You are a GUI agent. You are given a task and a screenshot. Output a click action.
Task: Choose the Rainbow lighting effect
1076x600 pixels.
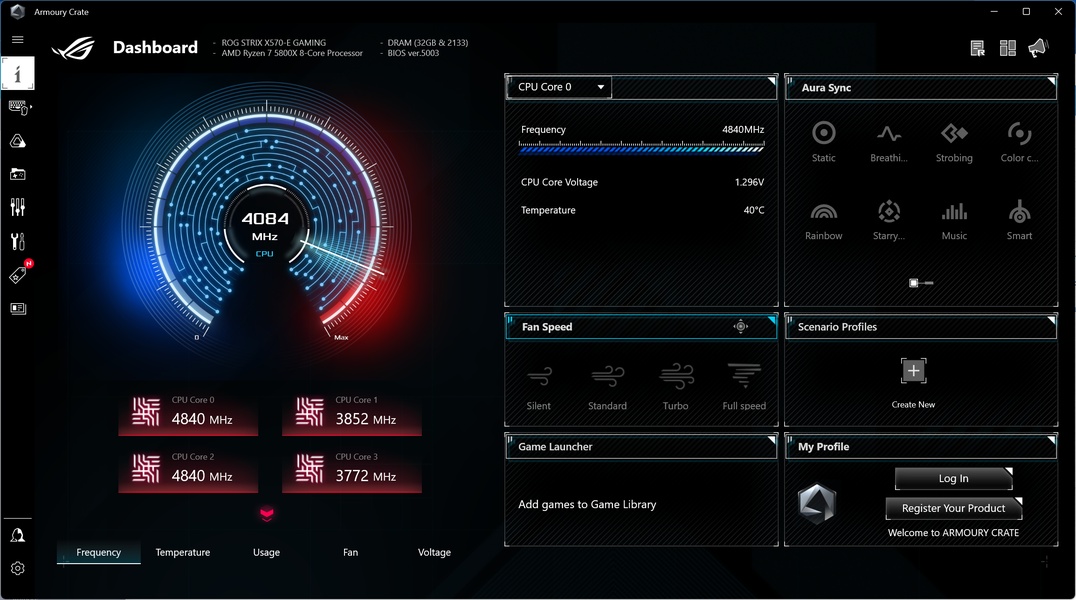pyautogui.click(x=823, y=220)
